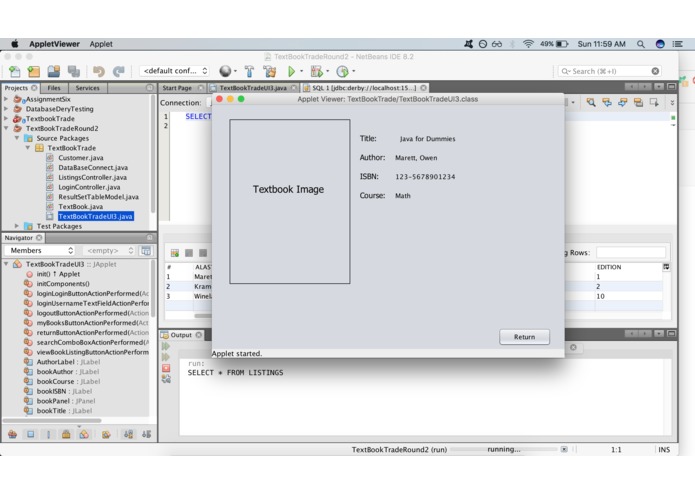The image size is (695, 494).
Task: Click the green Run Project arrow
Action: point(291,71)
